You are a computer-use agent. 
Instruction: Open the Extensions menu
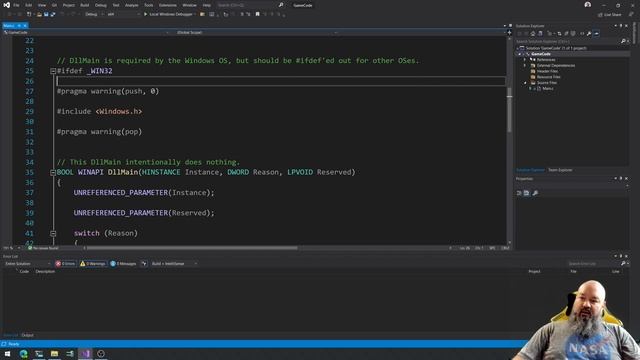coord(168,5)
